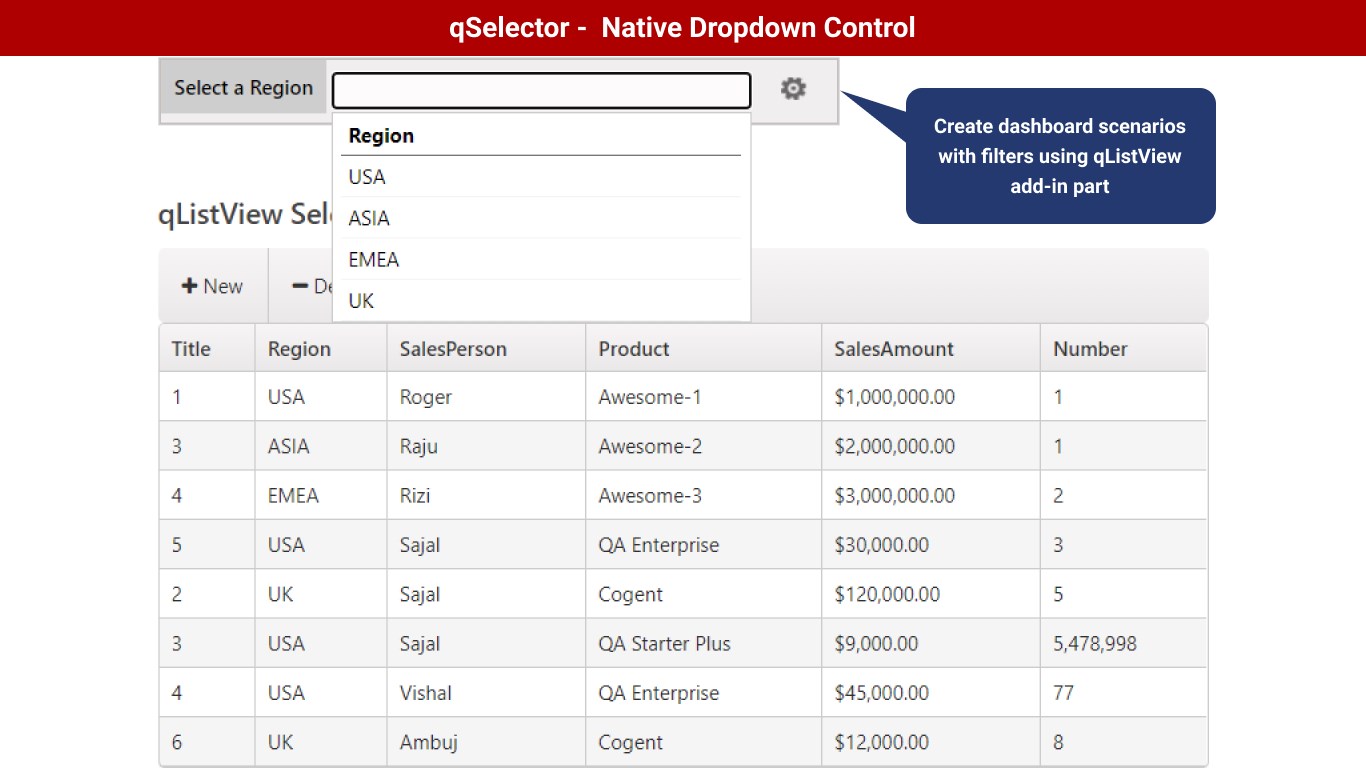
Task: Open the gear settings icon
Action: (x=793, y=89)
